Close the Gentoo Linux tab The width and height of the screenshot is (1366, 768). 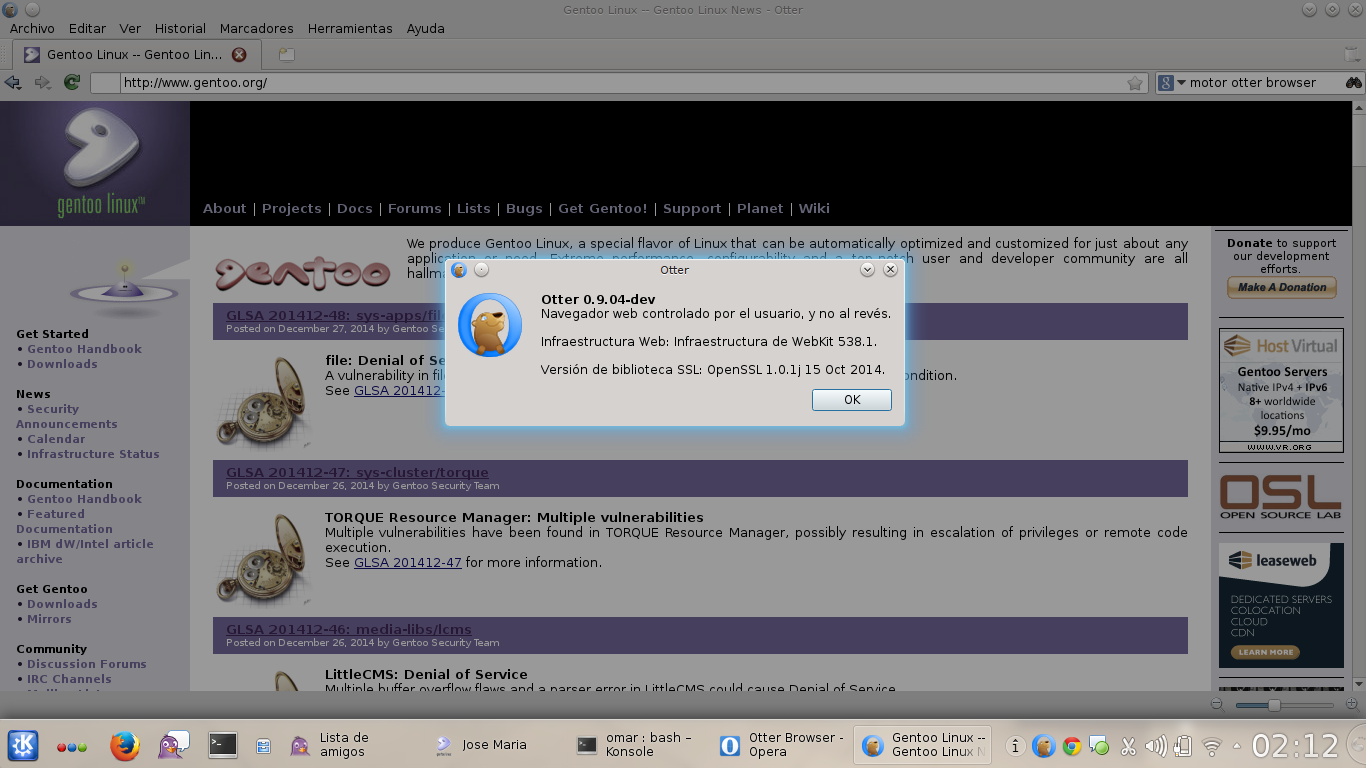coord(239,55)
